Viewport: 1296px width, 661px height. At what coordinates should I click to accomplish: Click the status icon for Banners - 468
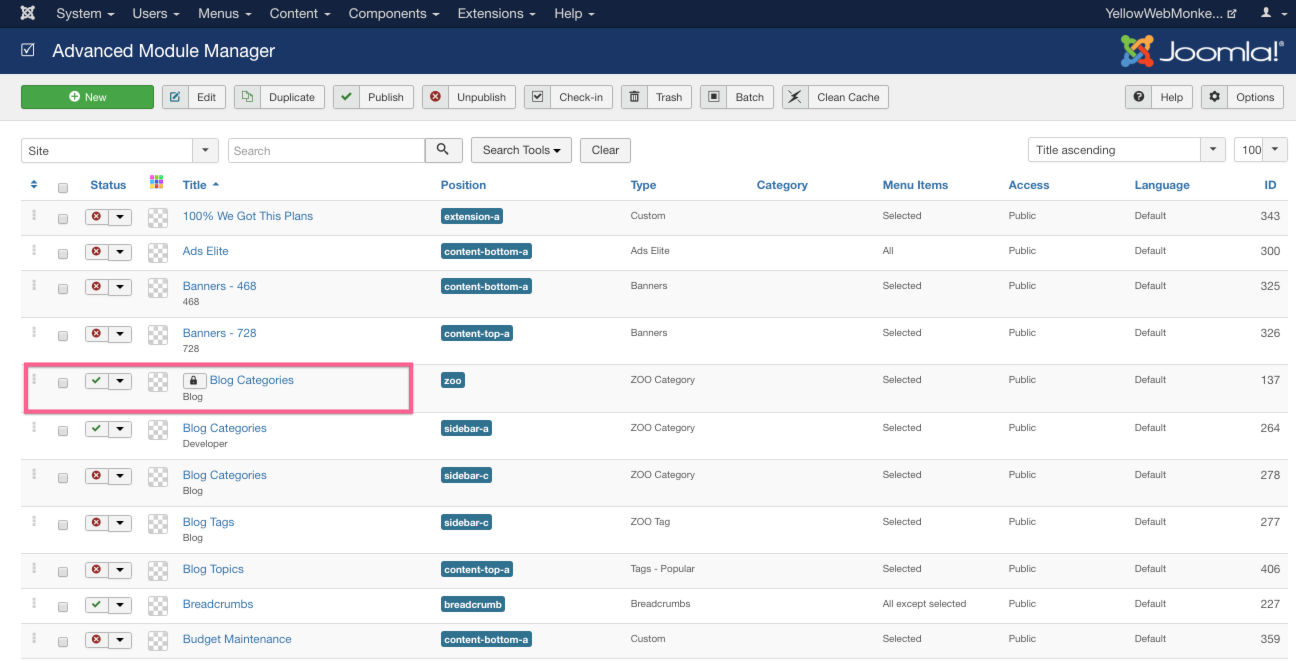96,287
